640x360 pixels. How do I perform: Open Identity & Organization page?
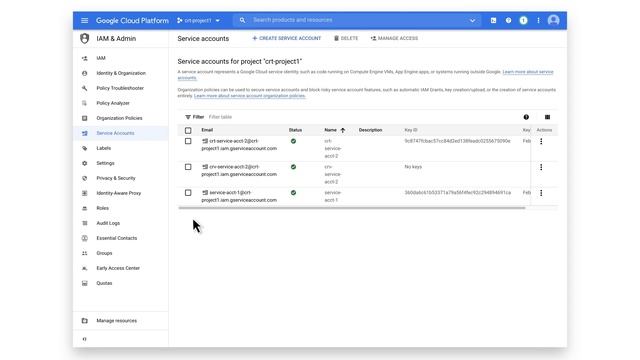[121, 73]
